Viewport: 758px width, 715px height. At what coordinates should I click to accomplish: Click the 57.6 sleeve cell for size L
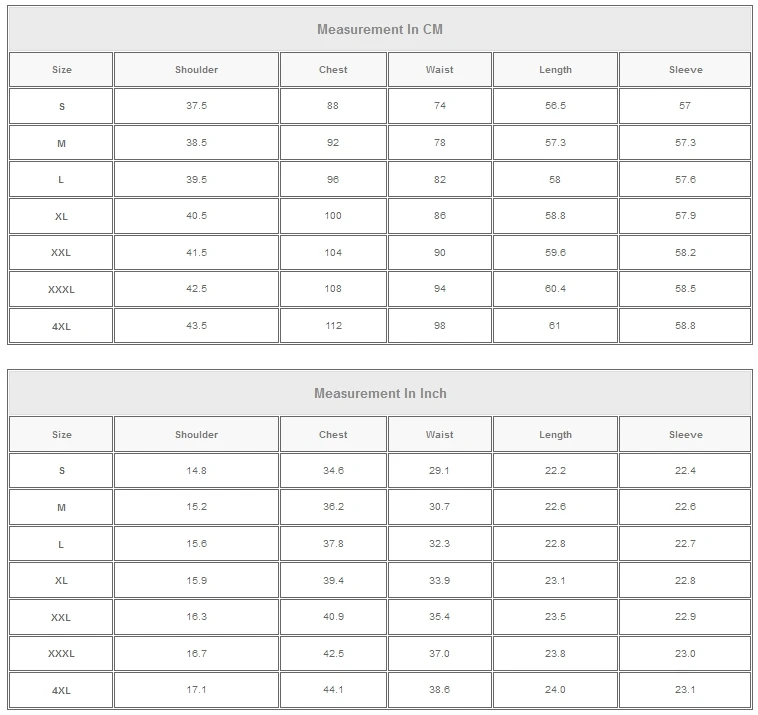(x=685, y=180)
